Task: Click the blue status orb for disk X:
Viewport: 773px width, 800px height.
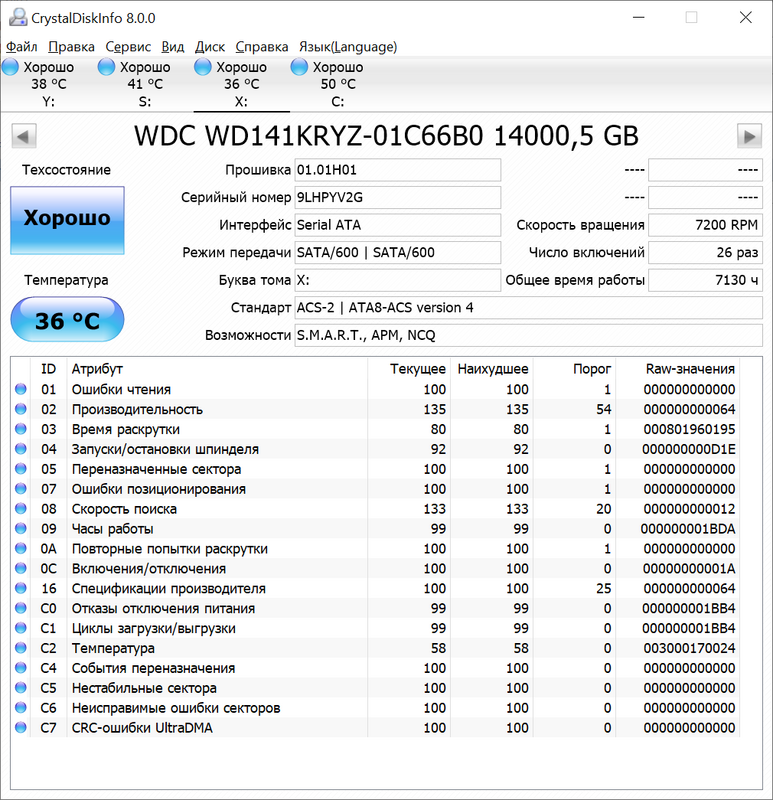Action: click(x=203, y=67)
